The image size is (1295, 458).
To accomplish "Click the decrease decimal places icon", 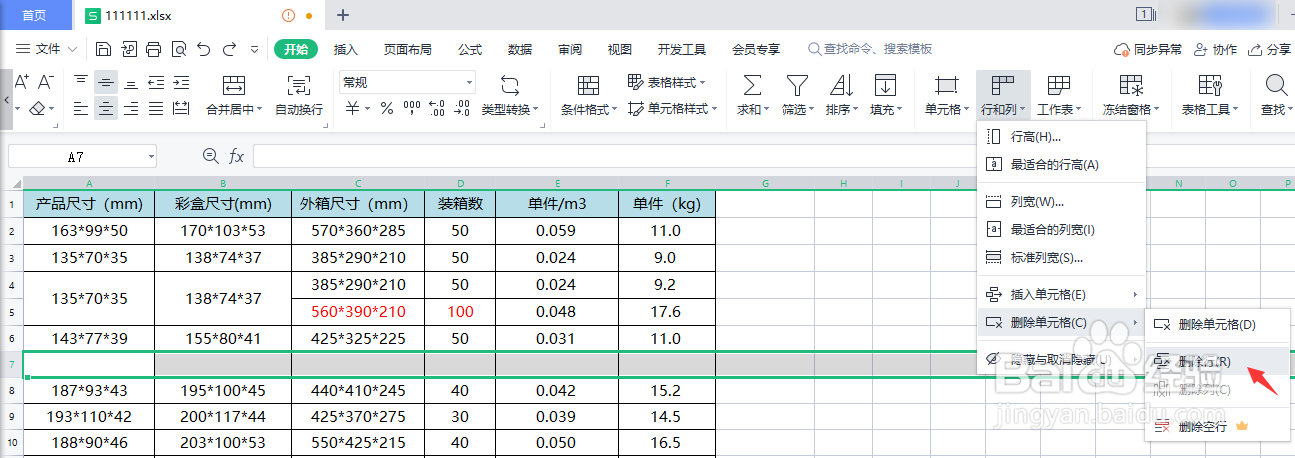I will (462, 109).
